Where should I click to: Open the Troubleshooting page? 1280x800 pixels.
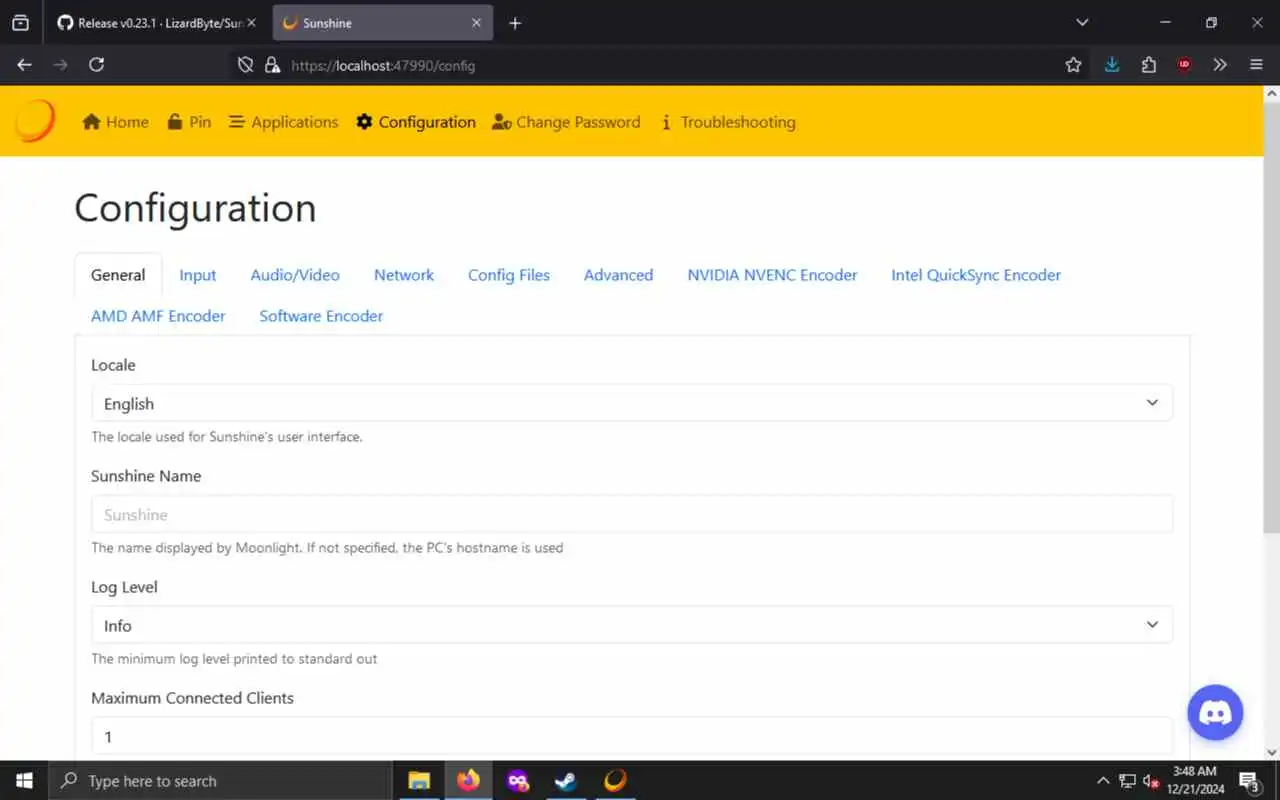point(727,122)
